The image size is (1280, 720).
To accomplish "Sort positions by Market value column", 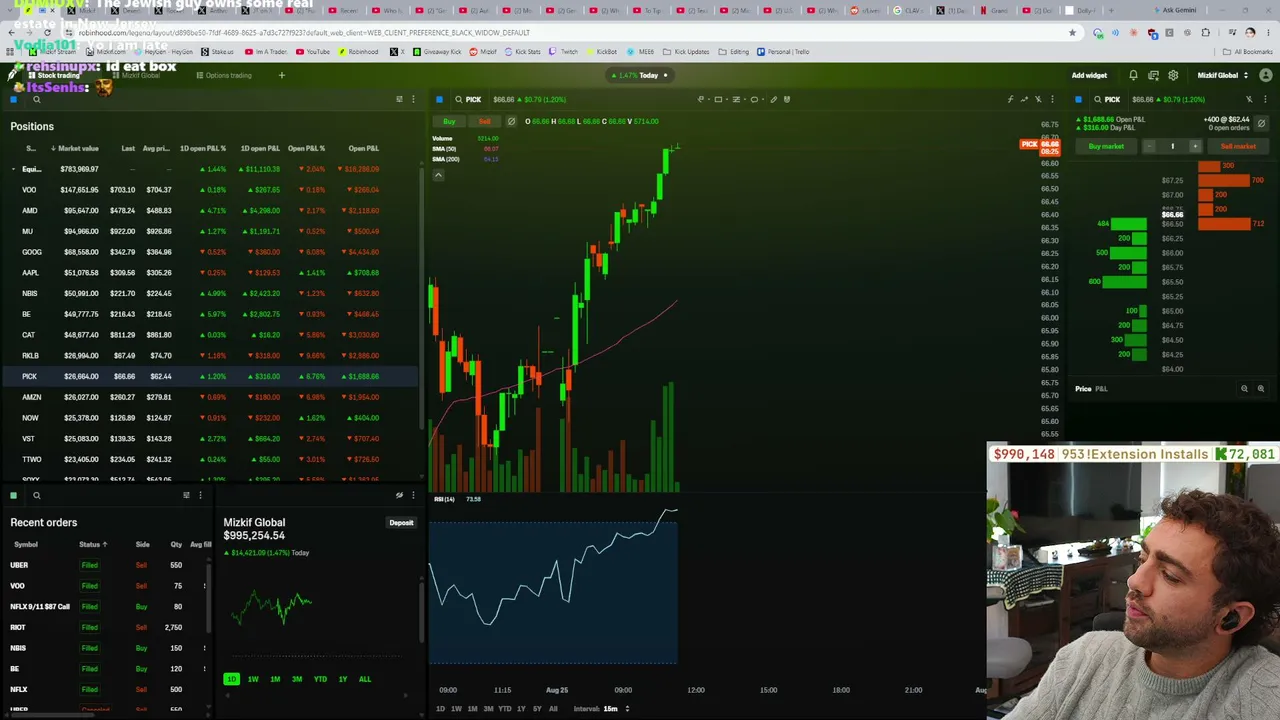I will pyautogui.click(x=76, y=148).
